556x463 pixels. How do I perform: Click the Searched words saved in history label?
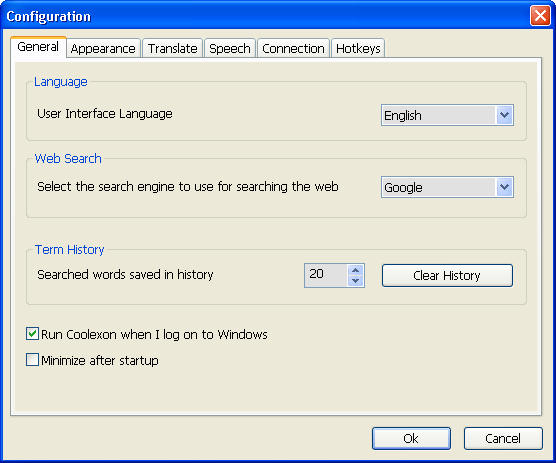pyautogui.click(x=125, y=274)
